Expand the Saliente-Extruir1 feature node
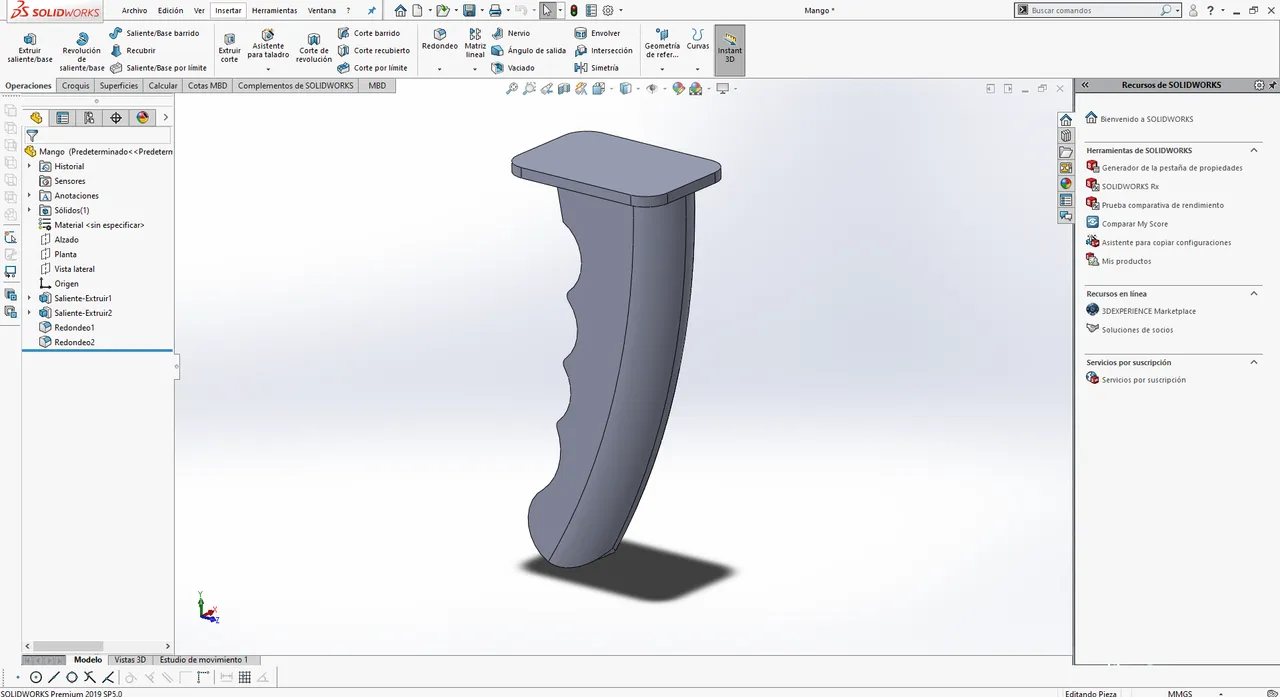This screenshot has height=697, width=1280. coord(29,298)
